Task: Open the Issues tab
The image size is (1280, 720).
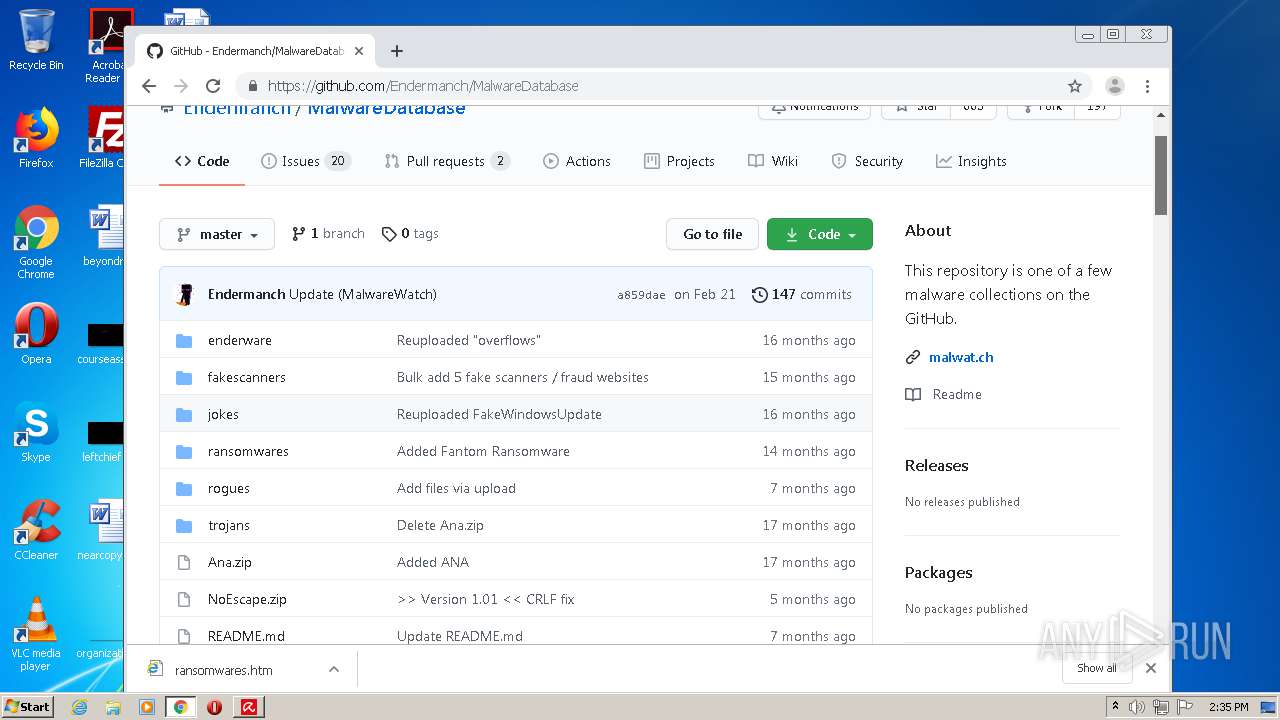Action: 306,161
